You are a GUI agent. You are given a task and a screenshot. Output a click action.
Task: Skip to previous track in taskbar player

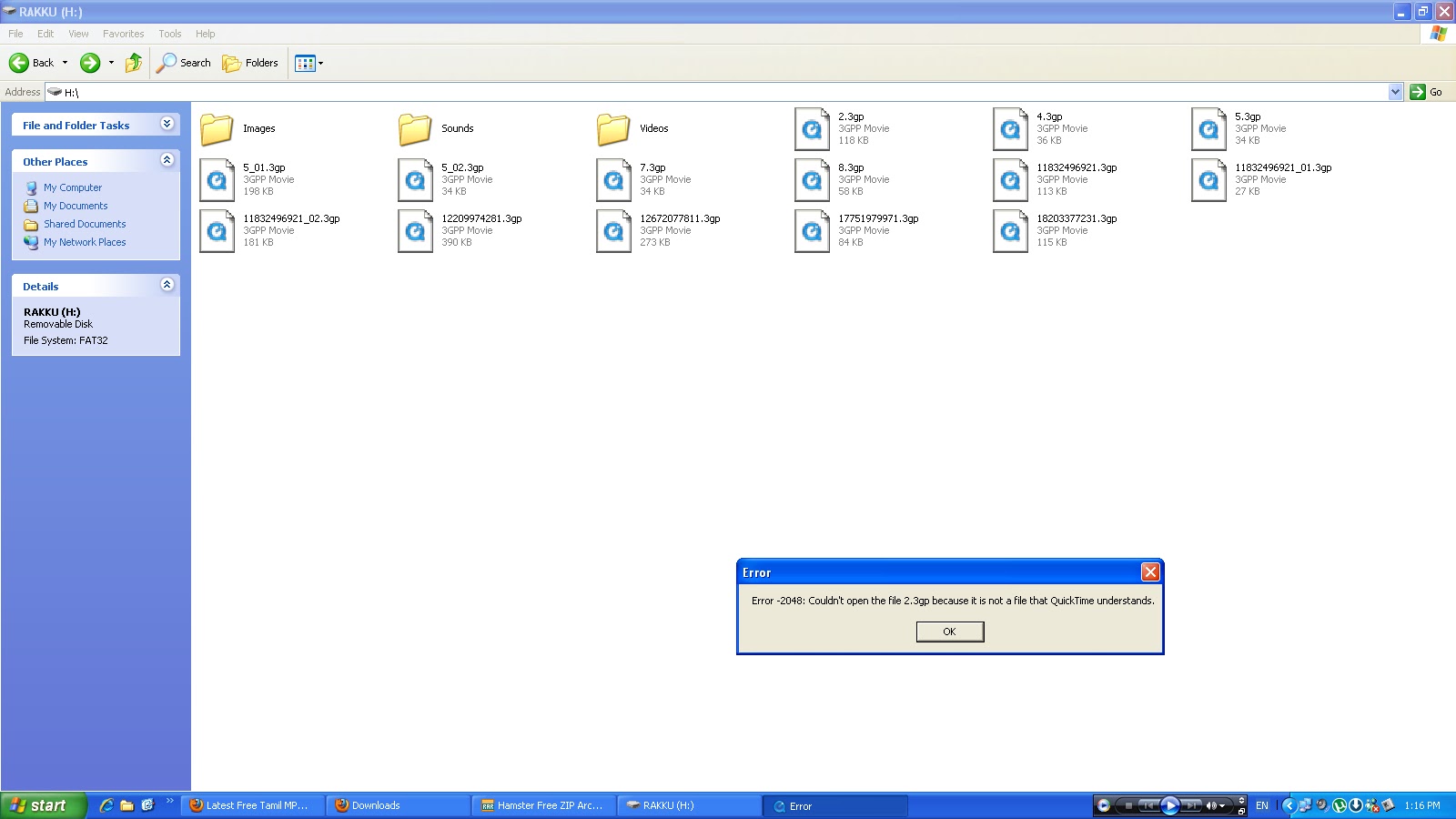(x=1149, y=805)
